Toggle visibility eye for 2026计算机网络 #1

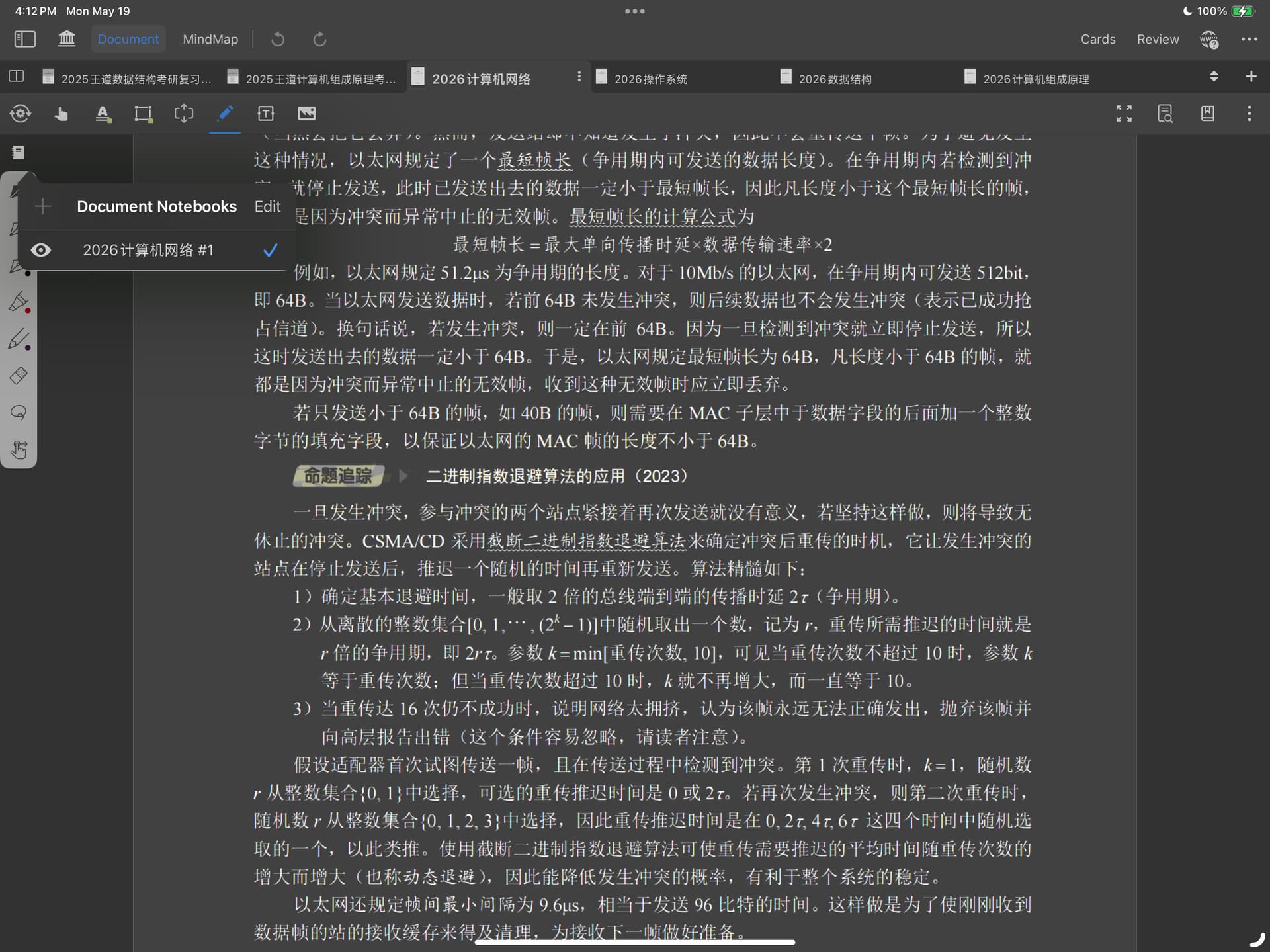[41, 250]
